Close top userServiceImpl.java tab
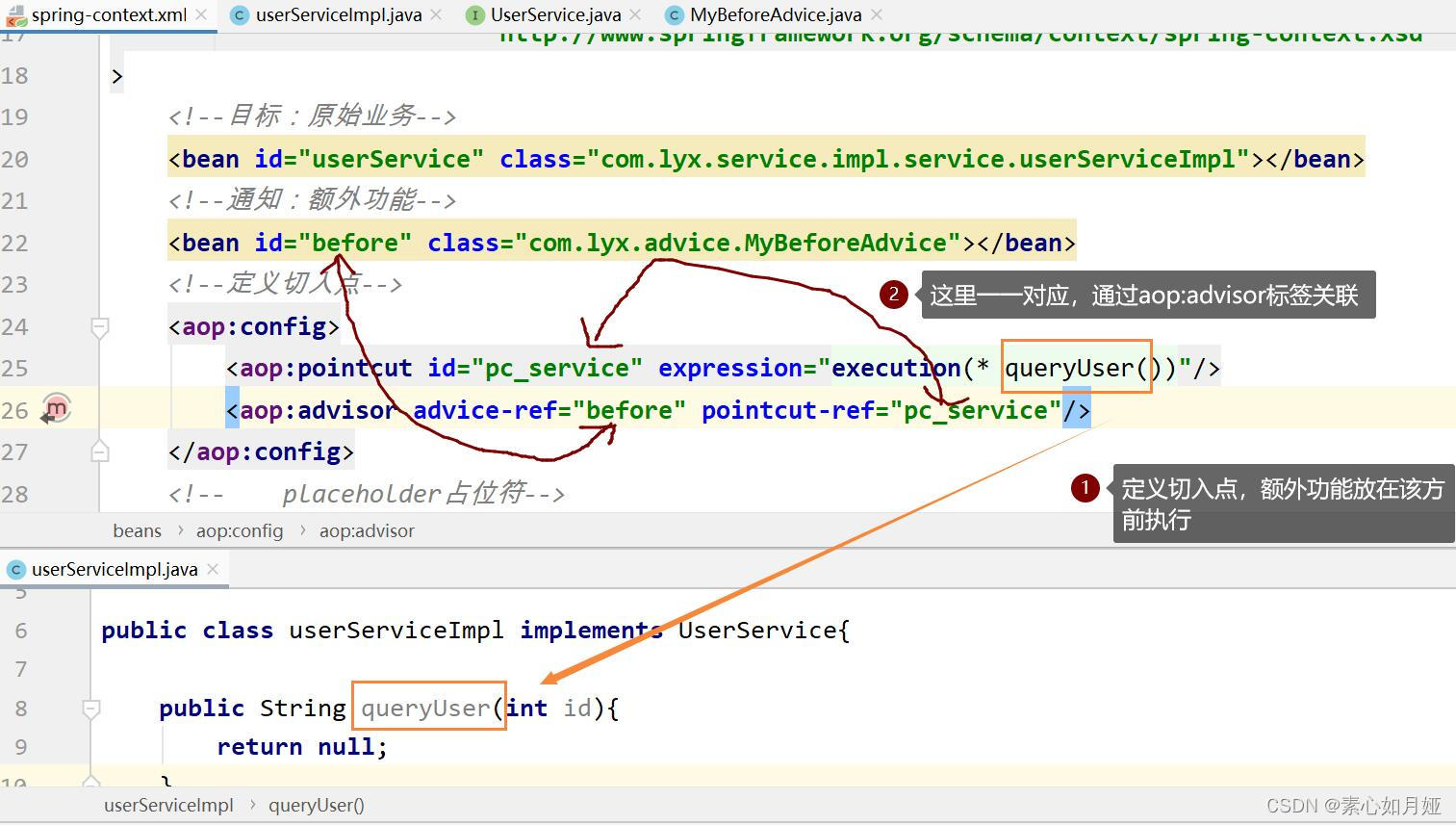 (436, 14)
